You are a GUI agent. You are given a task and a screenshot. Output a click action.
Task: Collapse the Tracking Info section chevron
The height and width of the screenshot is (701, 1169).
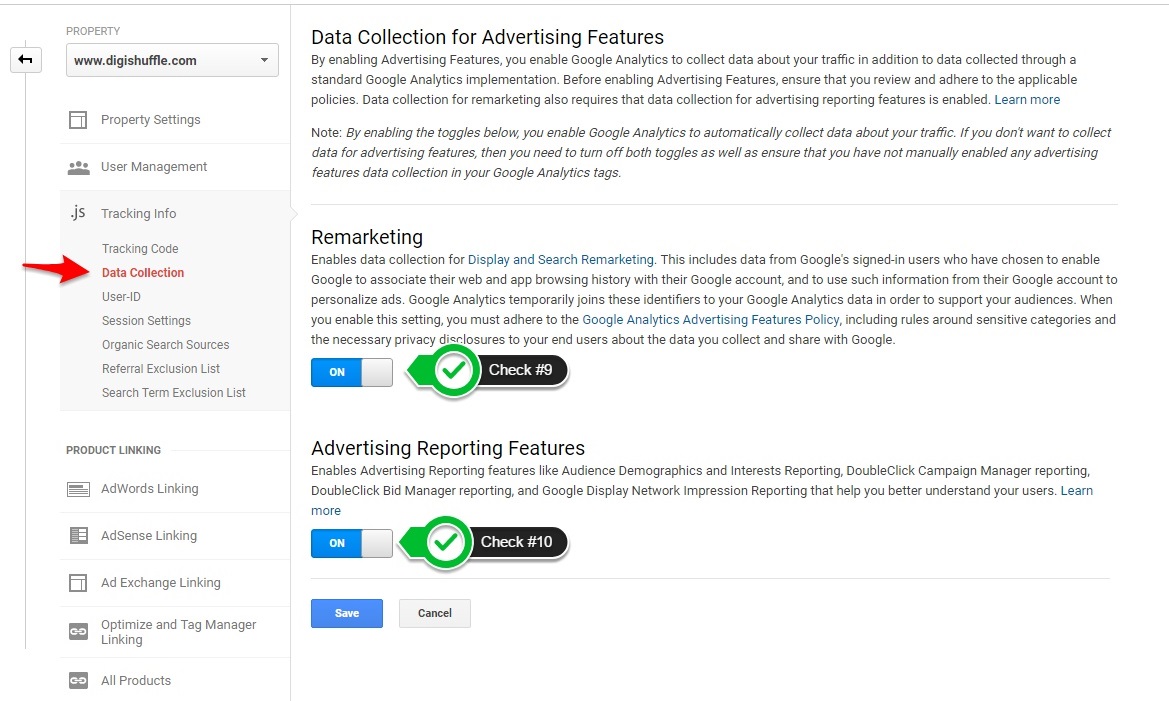(293, 213)
